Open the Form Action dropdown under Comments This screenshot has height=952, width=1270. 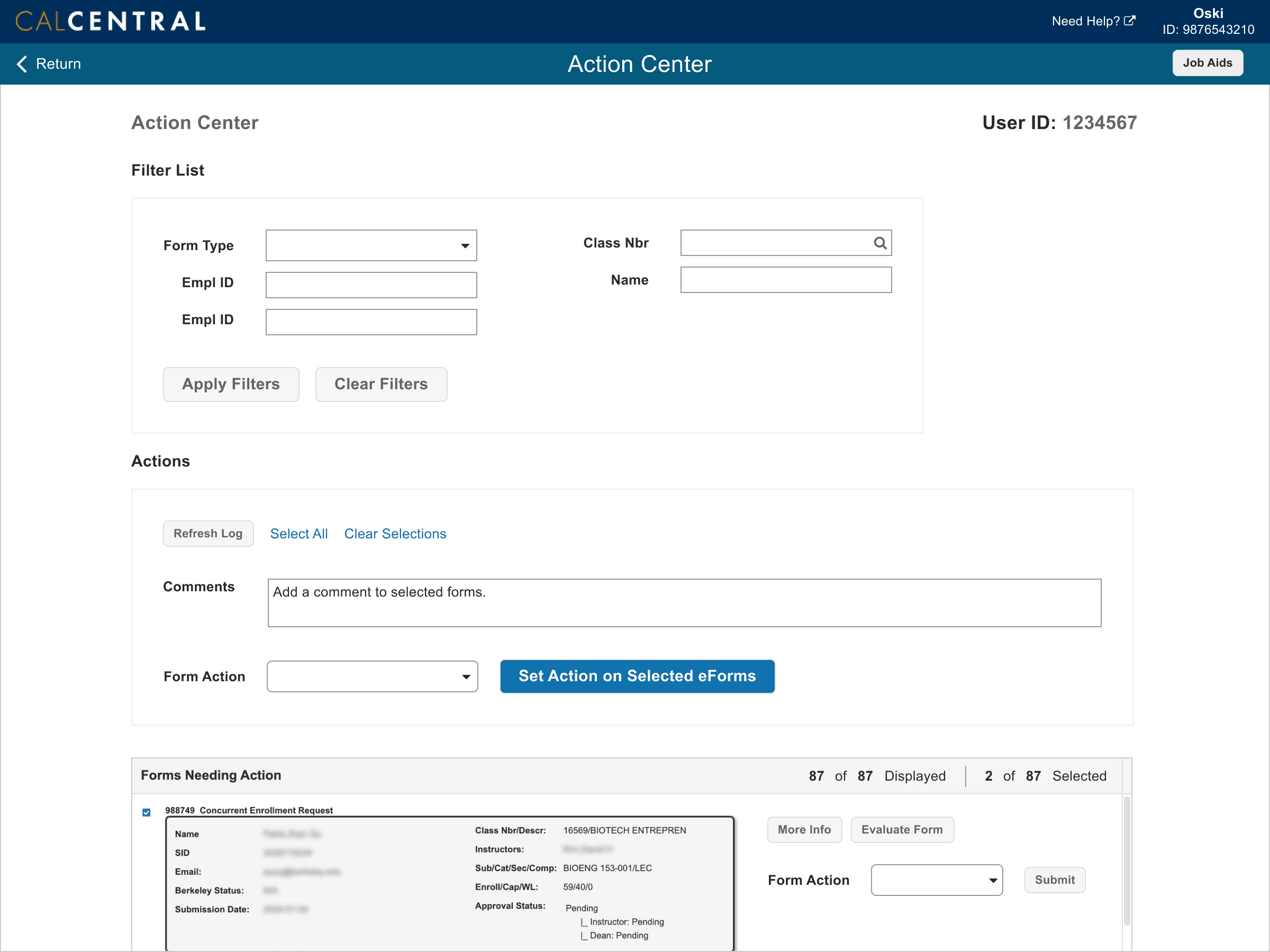coord(372,676)
